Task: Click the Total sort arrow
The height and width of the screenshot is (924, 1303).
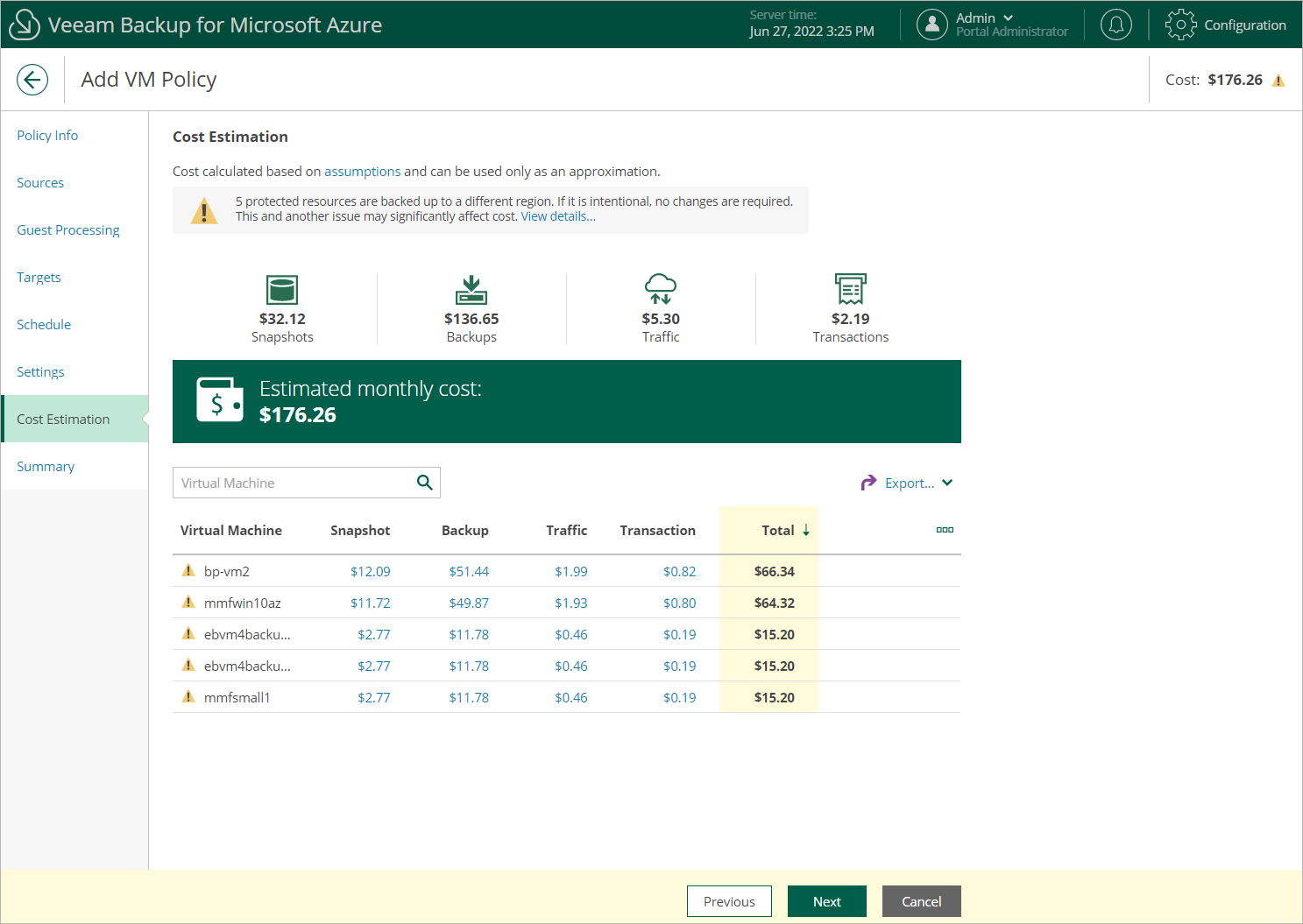Action: tap(806, 531)
